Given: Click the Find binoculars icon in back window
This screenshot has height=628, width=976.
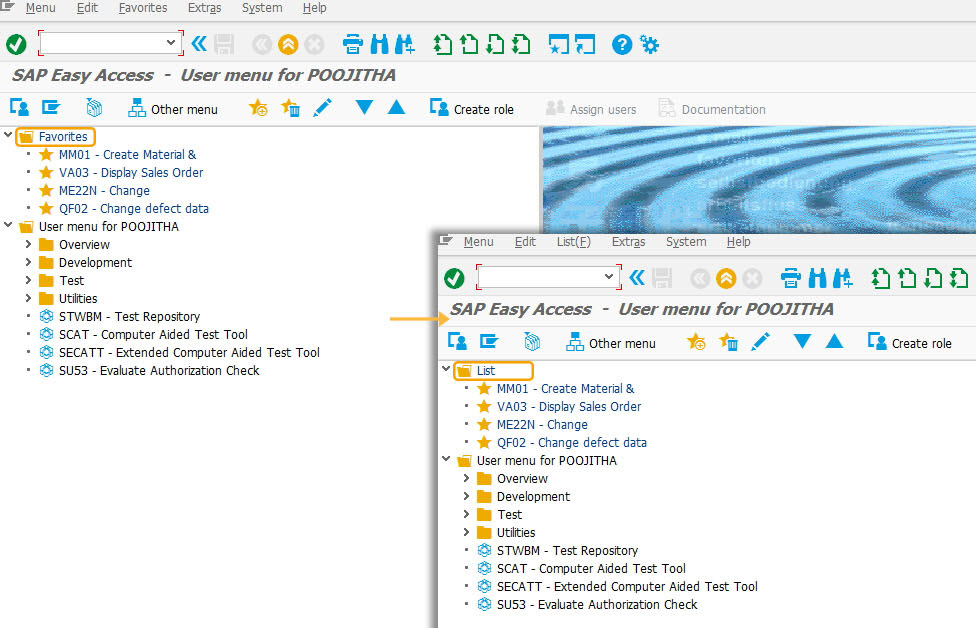Looking at the screenshot, I should pos(379,44).
